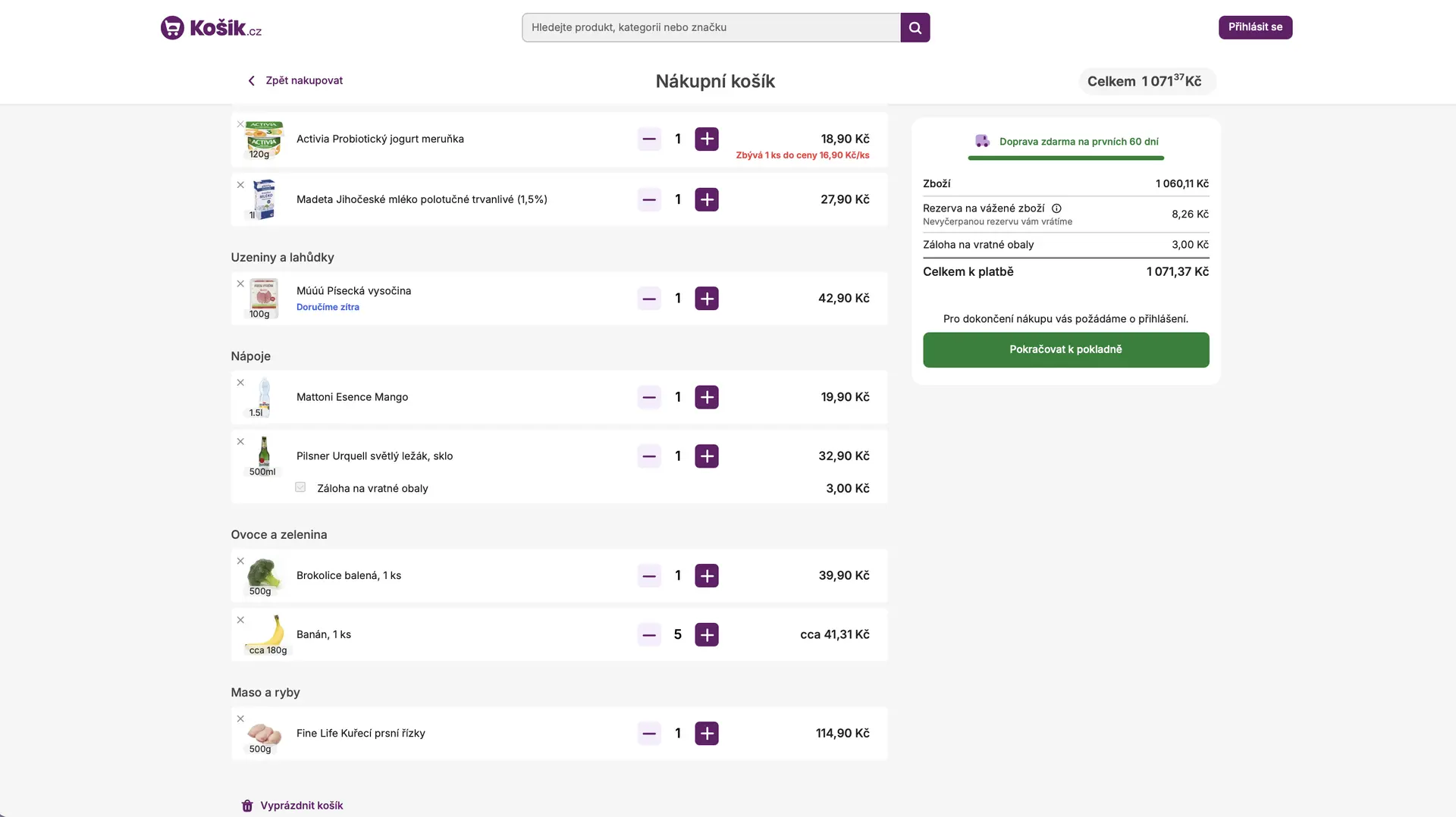Focus the product search input field
Viewport: 1456px width, 817px height.
tap(711, 27)
